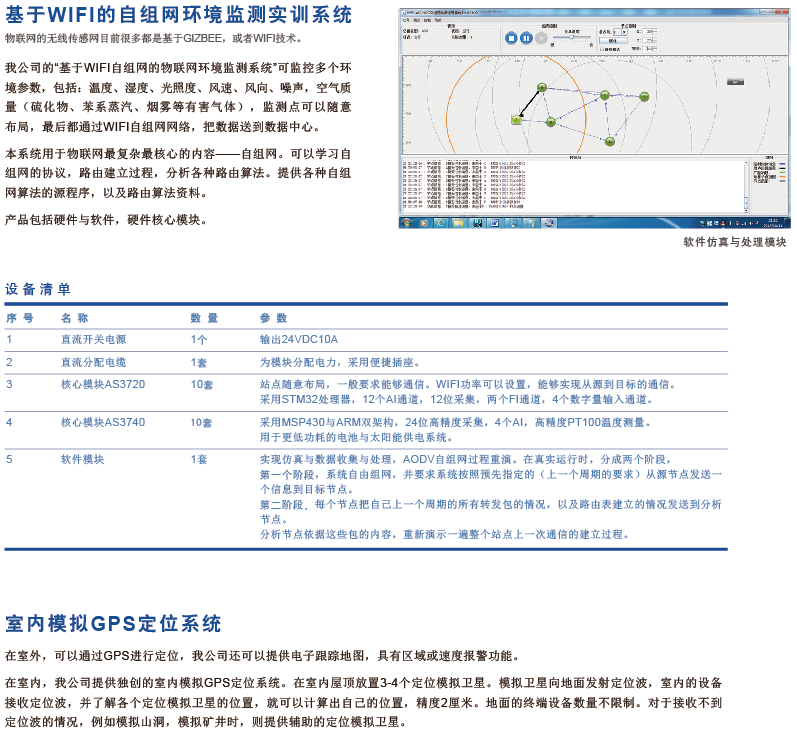
Task: Click the column header "序号"
Action: 19,318
